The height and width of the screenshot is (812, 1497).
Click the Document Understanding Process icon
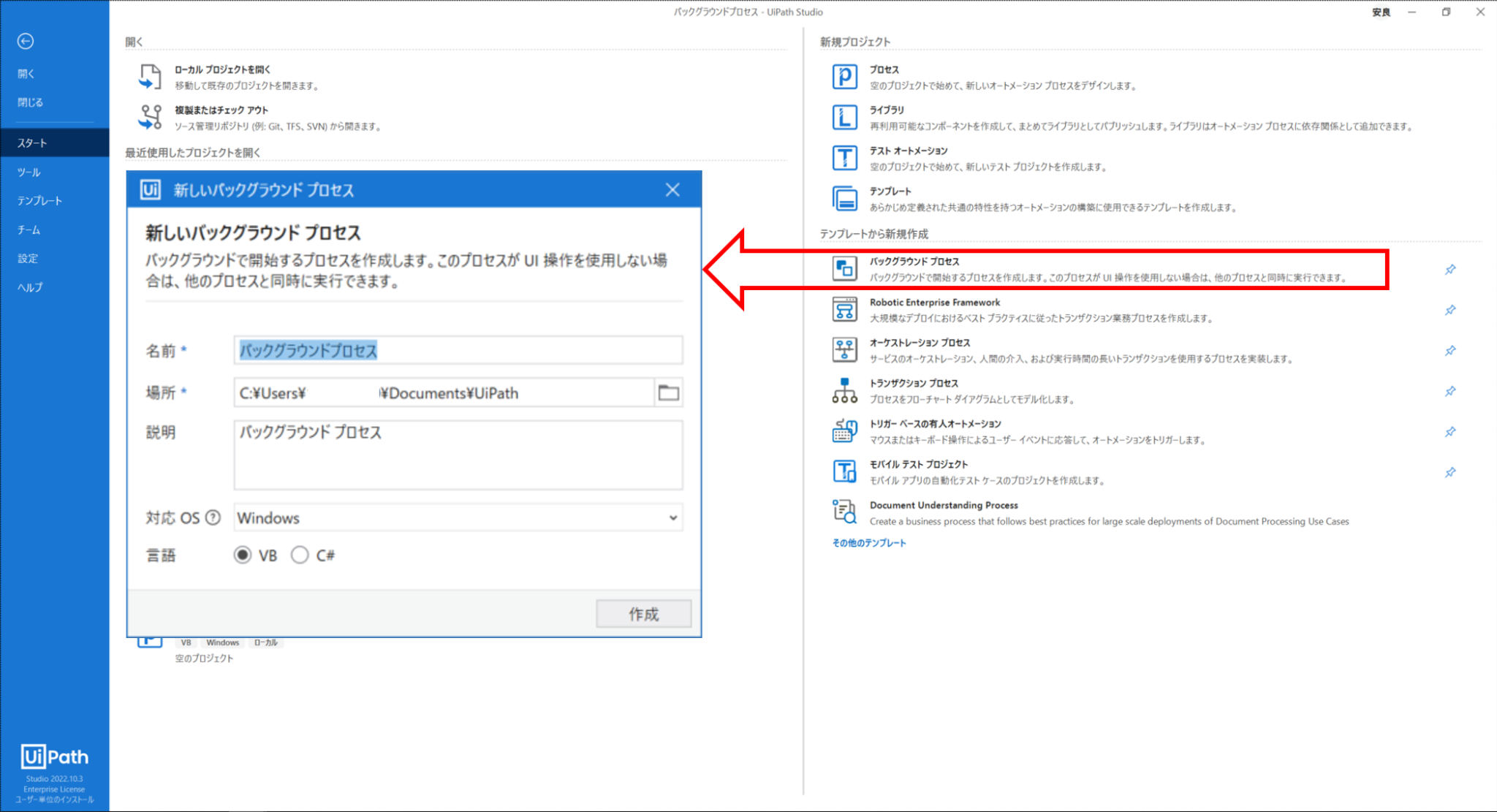(844, 512)
